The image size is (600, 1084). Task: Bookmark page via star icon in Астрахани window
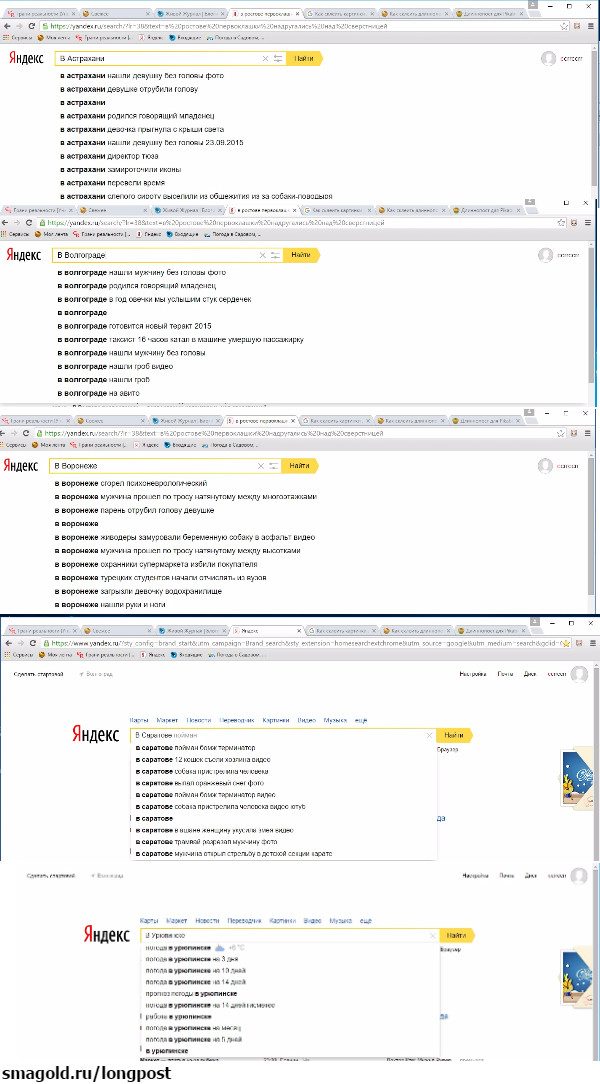(565, 26)
